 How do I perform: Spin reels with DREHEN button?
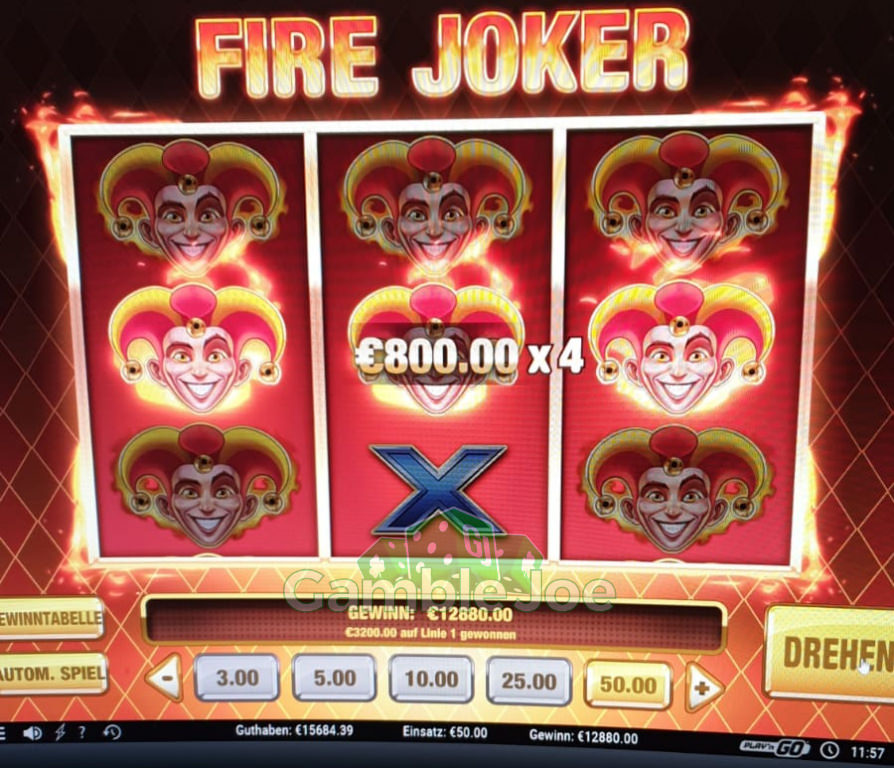click(x=831, y=655)
